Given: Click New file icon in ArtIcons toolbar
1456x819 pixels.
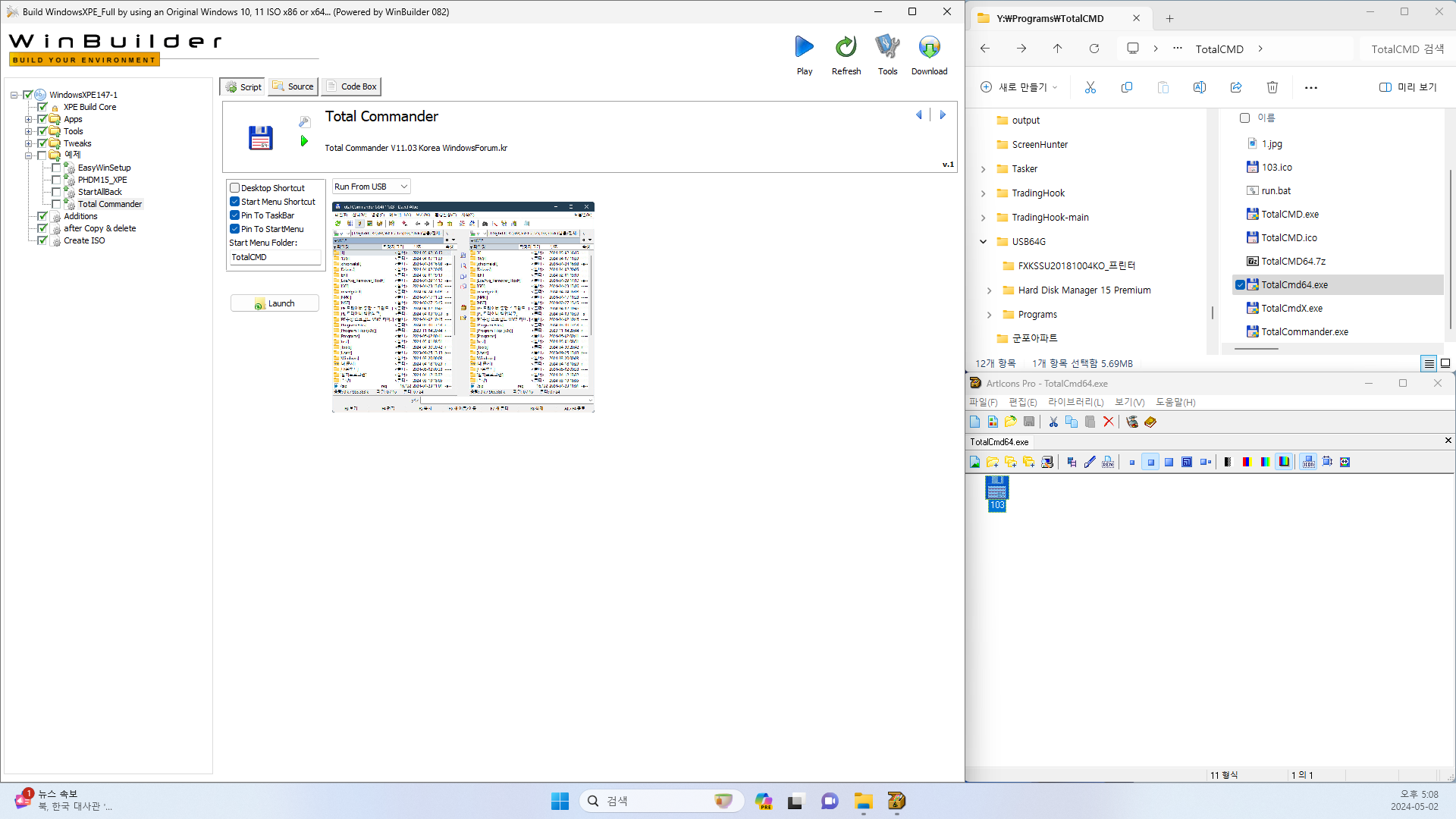Looking at the screenshot, I should tap(974, 422).
